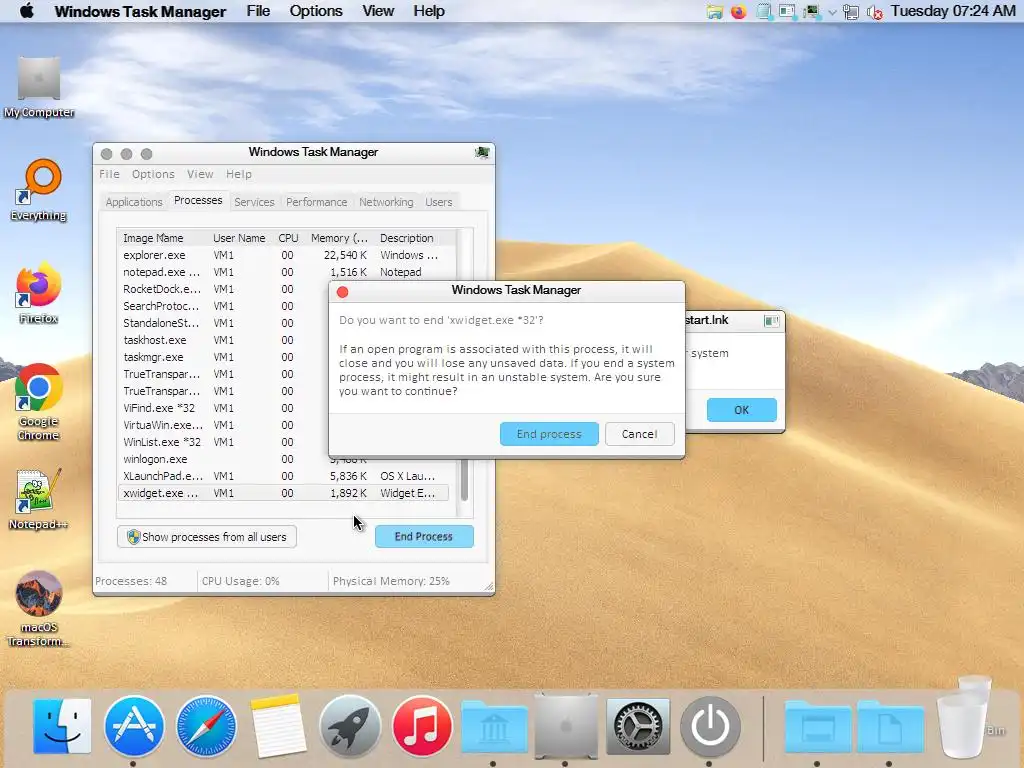The image size is (1024, 768).
Task: Select notepad.exe process row
Action: pyautogui.click(x=283, y=272)
